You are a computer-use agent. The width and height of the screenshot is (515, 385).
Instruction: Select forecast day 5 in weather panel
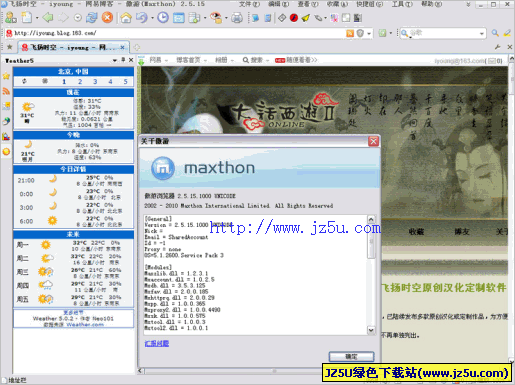click(125, 82)
